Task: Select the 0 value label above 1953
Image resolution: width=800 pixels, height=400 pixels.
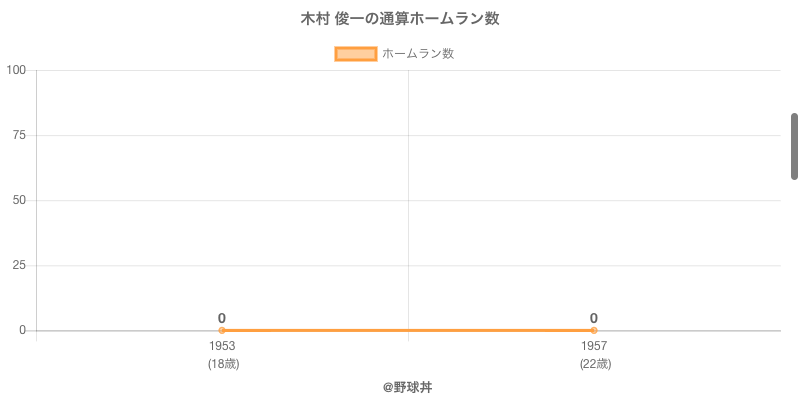Action: coord(222,318)
